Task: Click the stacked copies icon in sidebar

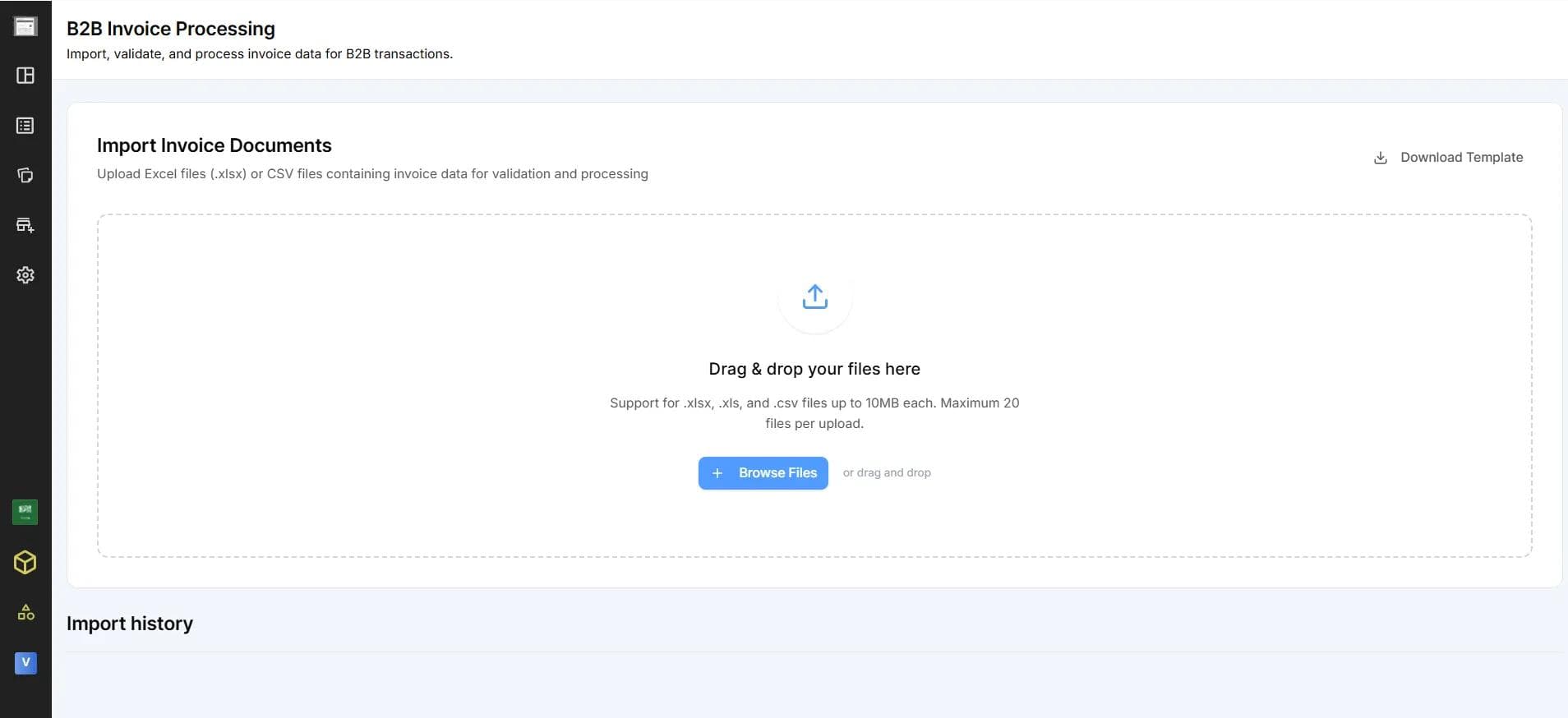Action: (25, 175)
